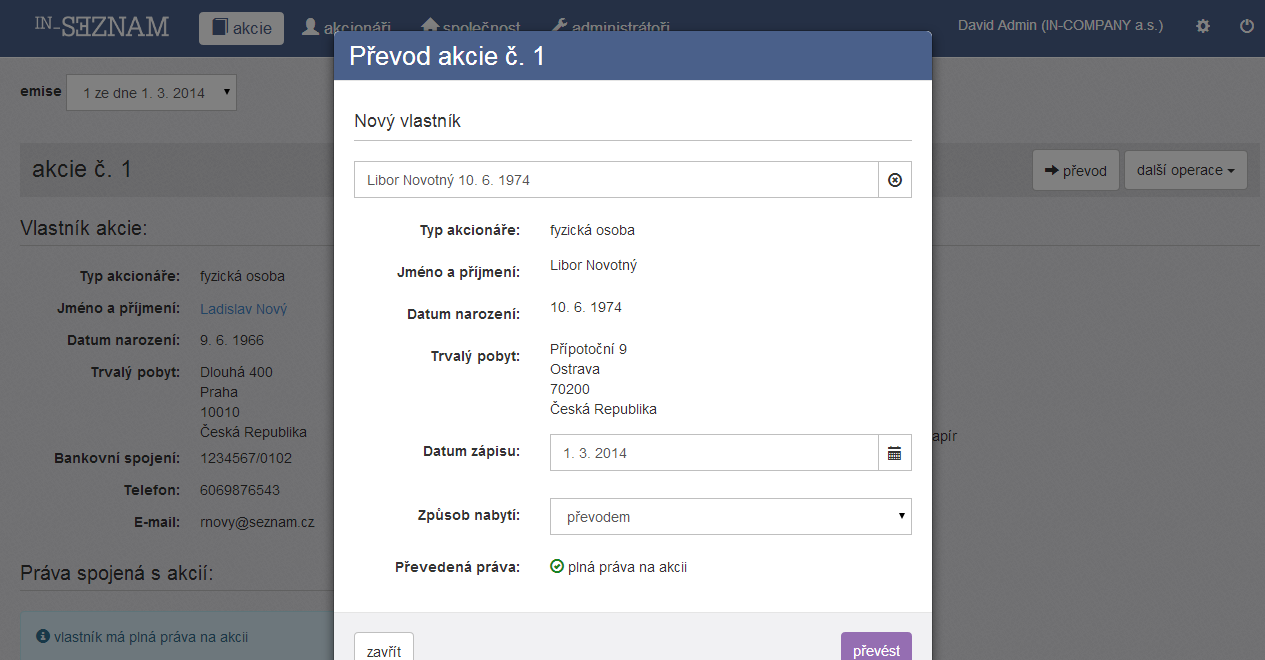Open the calendar picker for Datum zápisu
Screen dimensions: 1265x660
click(x=895, y=453)
